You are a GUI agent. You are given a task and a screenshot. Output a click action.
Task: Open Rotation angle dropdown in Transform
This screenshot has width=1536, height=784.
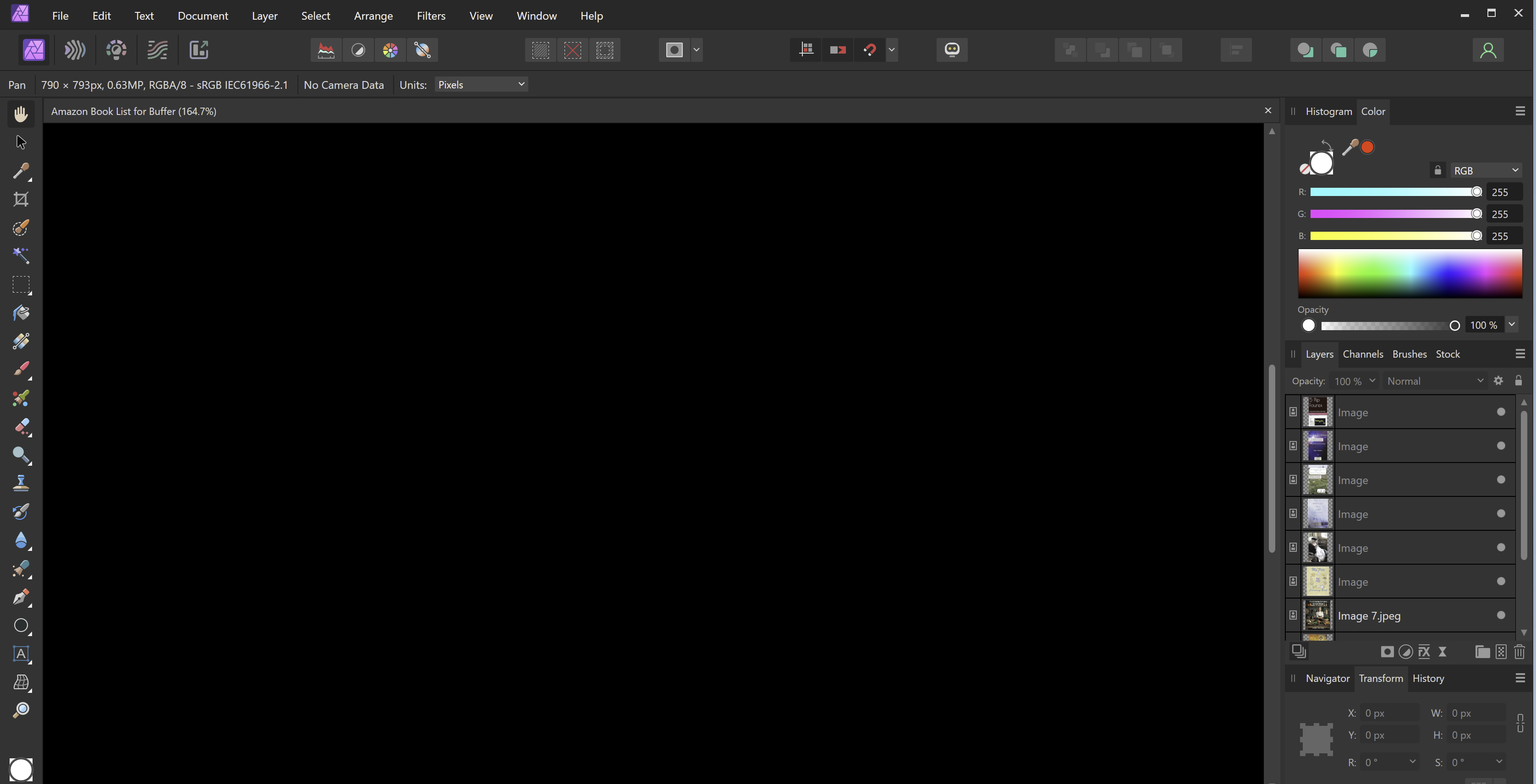(x=1412, y=762)
